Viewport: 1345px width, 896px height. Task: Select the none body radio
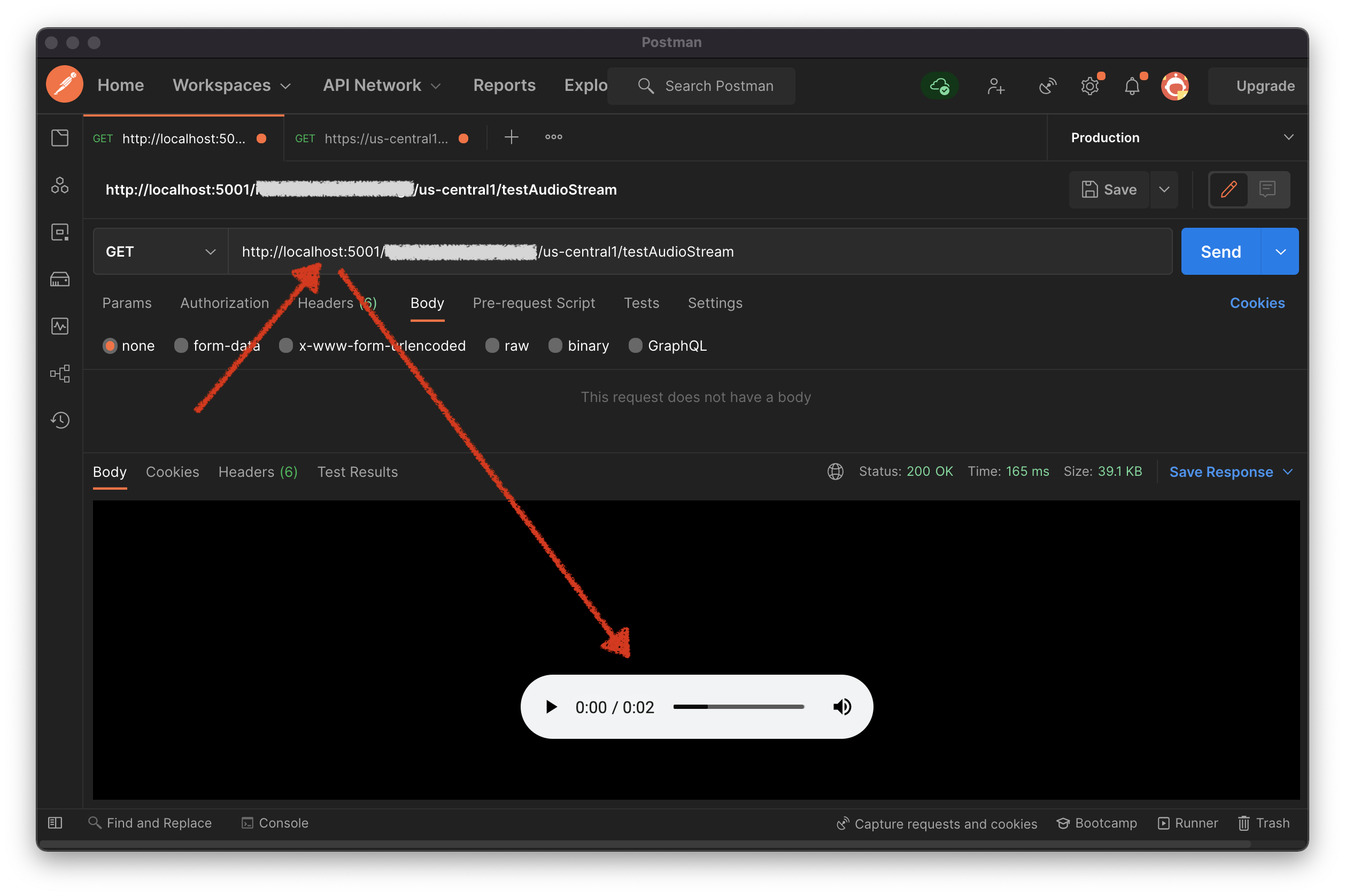[110, 346]
